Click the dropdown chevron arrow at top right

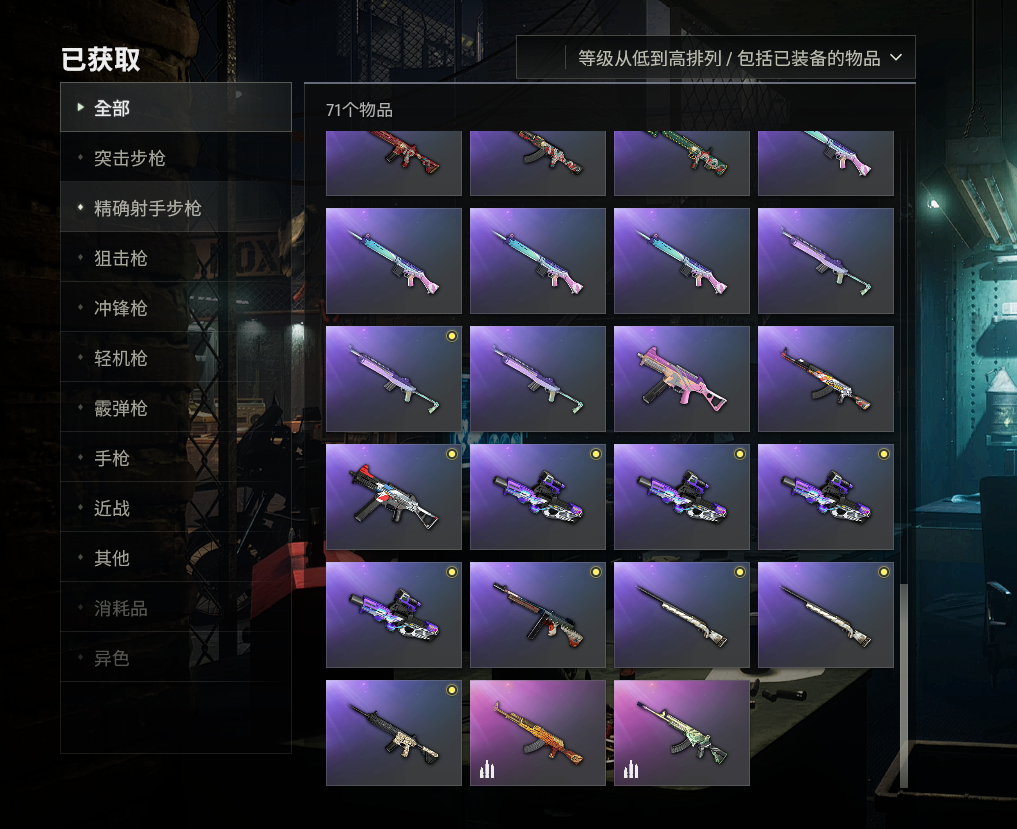[896, 58]
